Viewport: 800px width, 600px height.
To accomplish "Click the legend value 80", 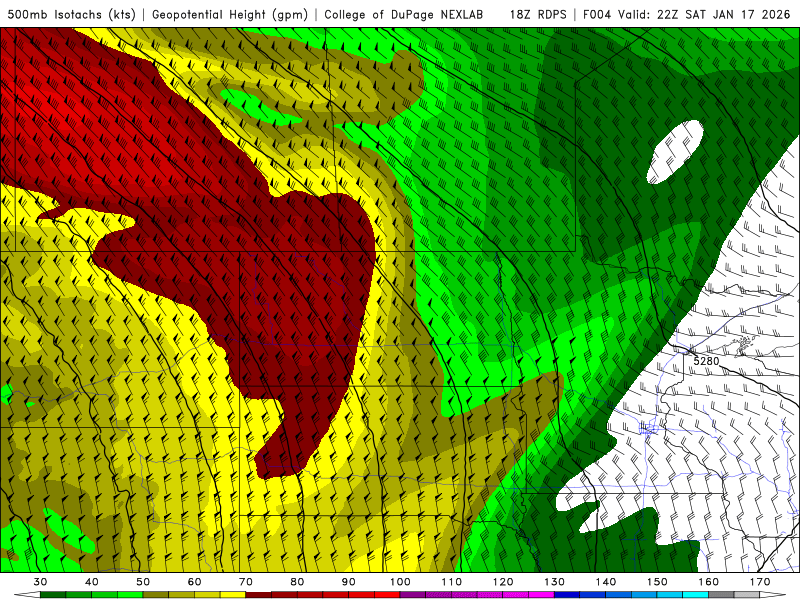I will click(x=297, y=582).
